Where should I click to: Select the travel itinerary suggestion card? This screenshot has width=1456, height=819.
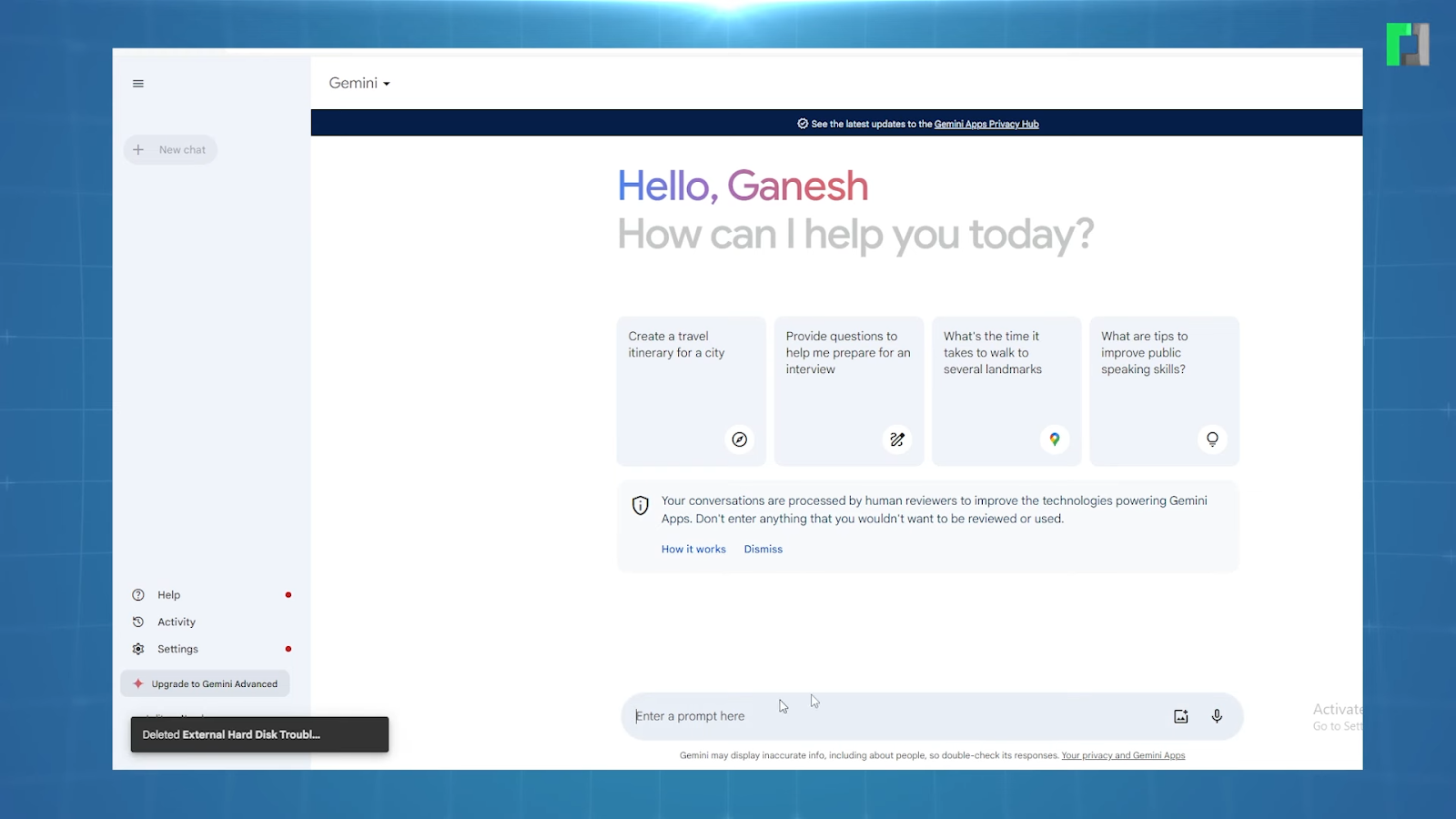pyautogui.click(x=692, y=391)
